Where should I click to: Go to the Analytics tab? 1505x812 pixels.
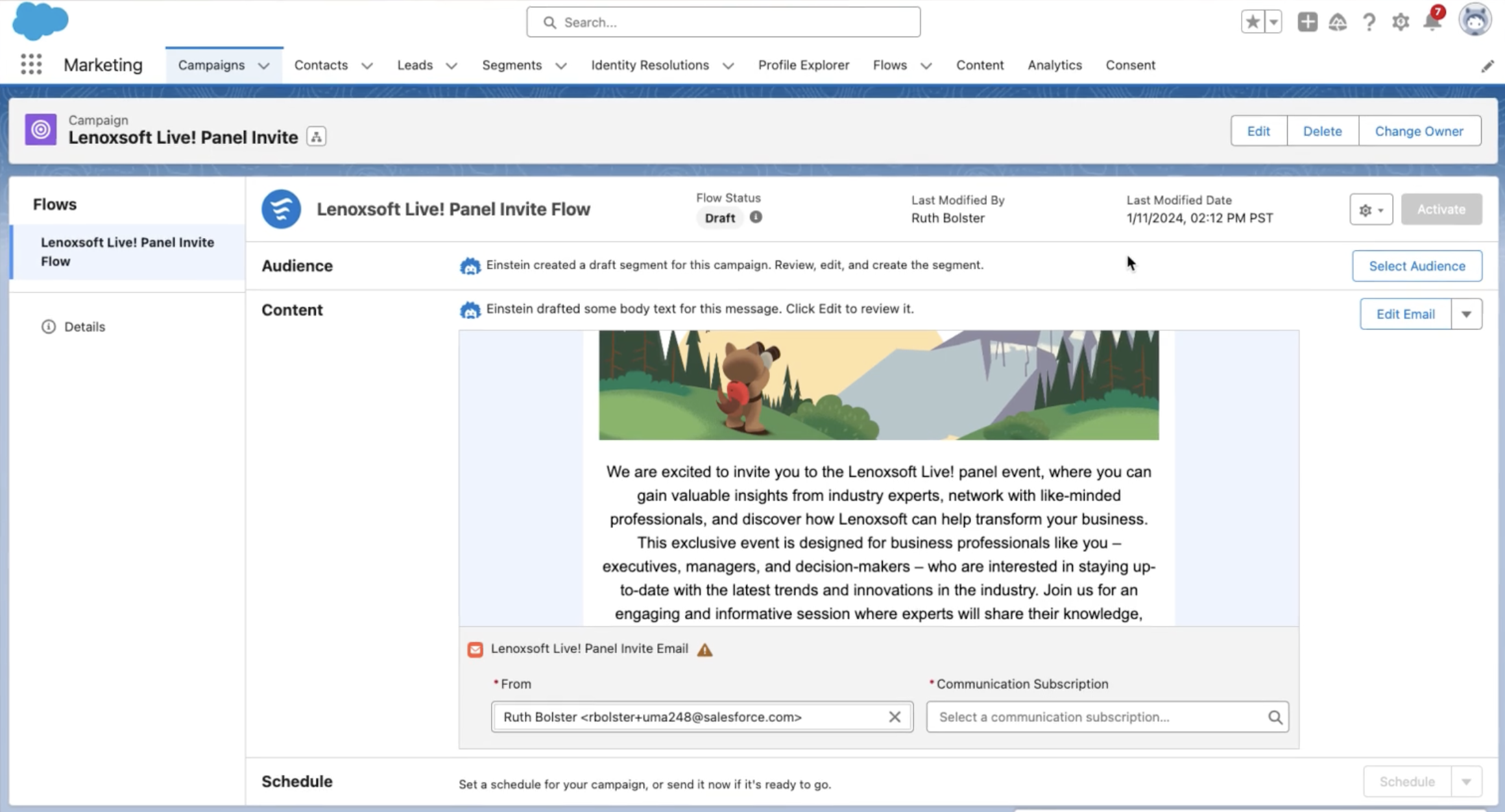[1055, 65]
